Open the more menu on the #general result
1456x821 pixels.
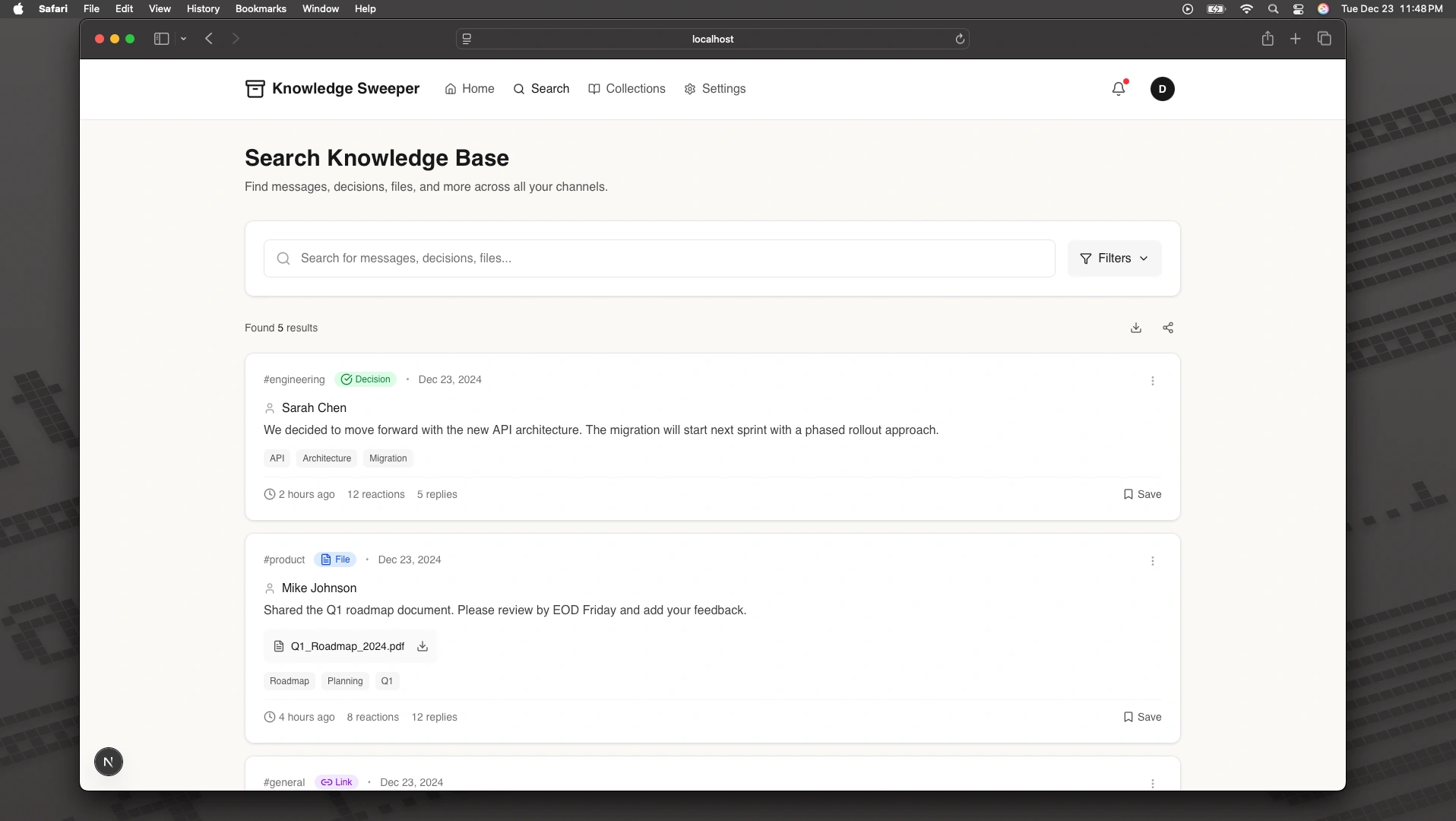coord(1152,783)
